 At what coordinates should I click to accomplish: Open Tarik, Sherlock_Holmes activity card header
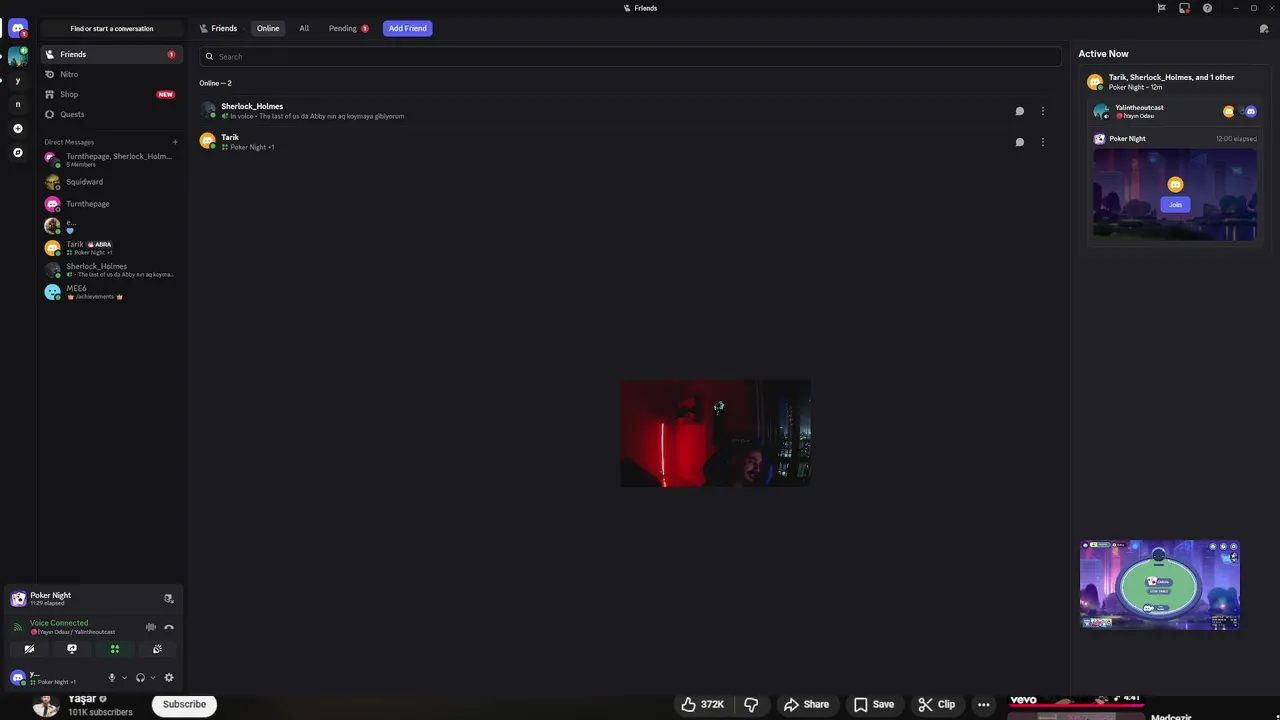point(1175,82)
